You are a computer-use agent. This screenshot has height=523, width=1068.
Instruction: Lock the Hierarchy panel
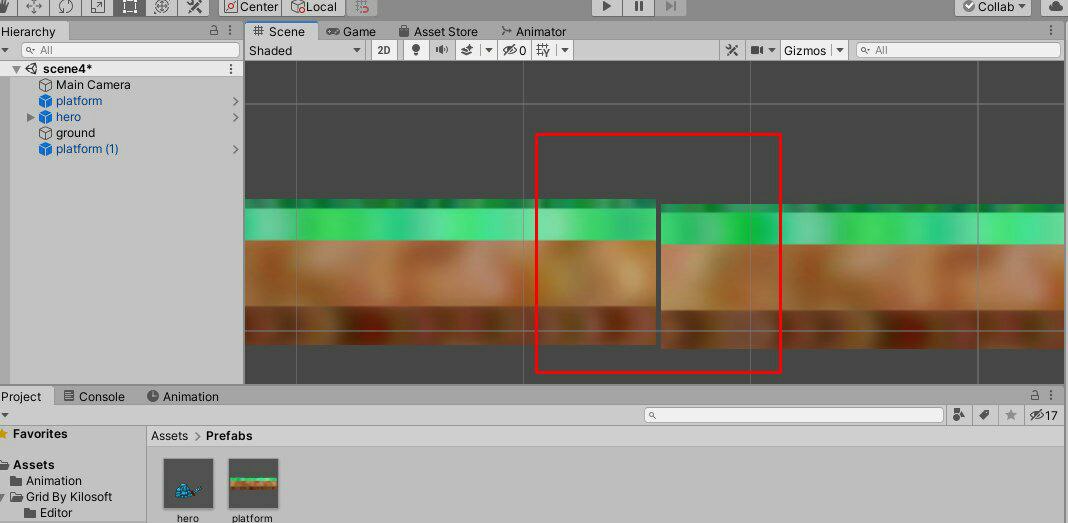click(214, 31)
